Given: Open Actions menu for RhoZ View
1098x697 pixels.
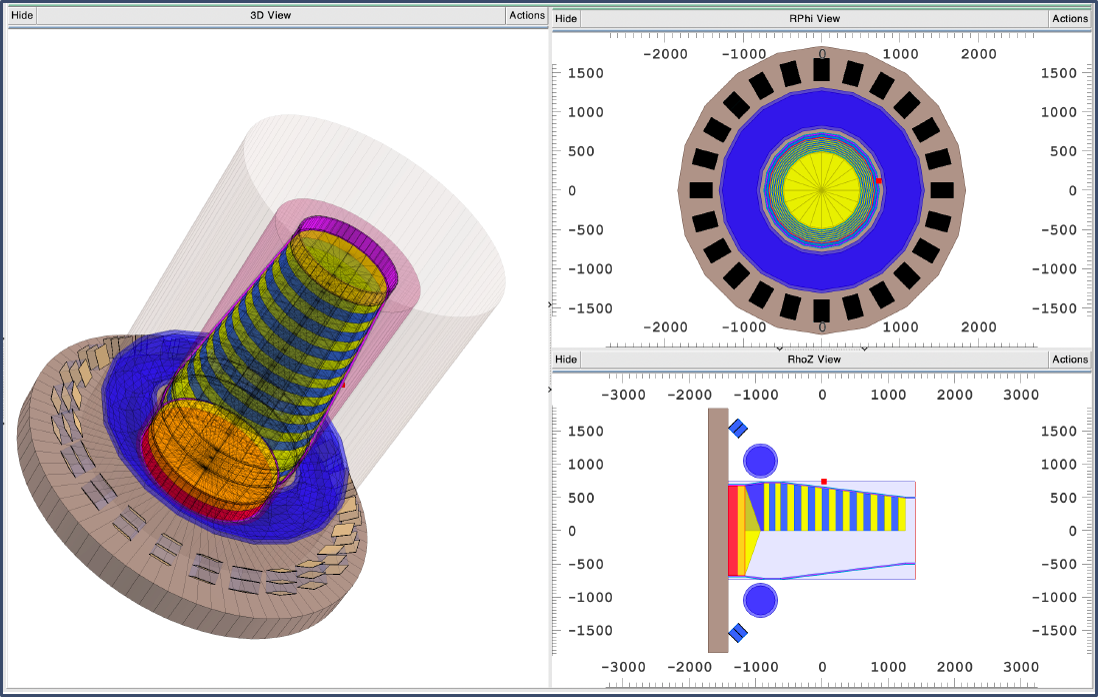Looking at the screenshot, I should point(1069,359).
